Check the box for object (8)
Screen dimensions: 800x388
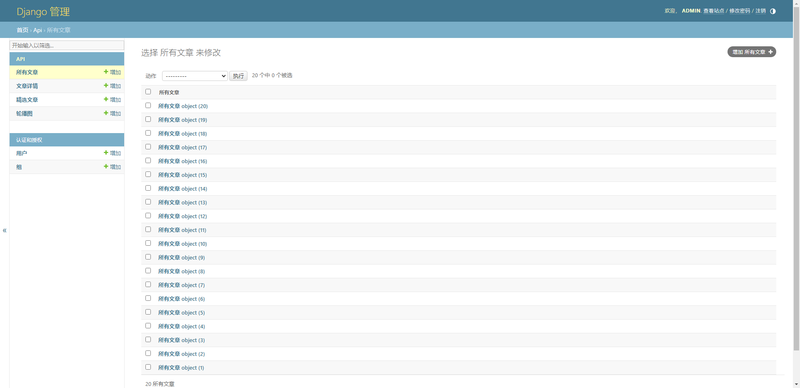pos(148,271)
